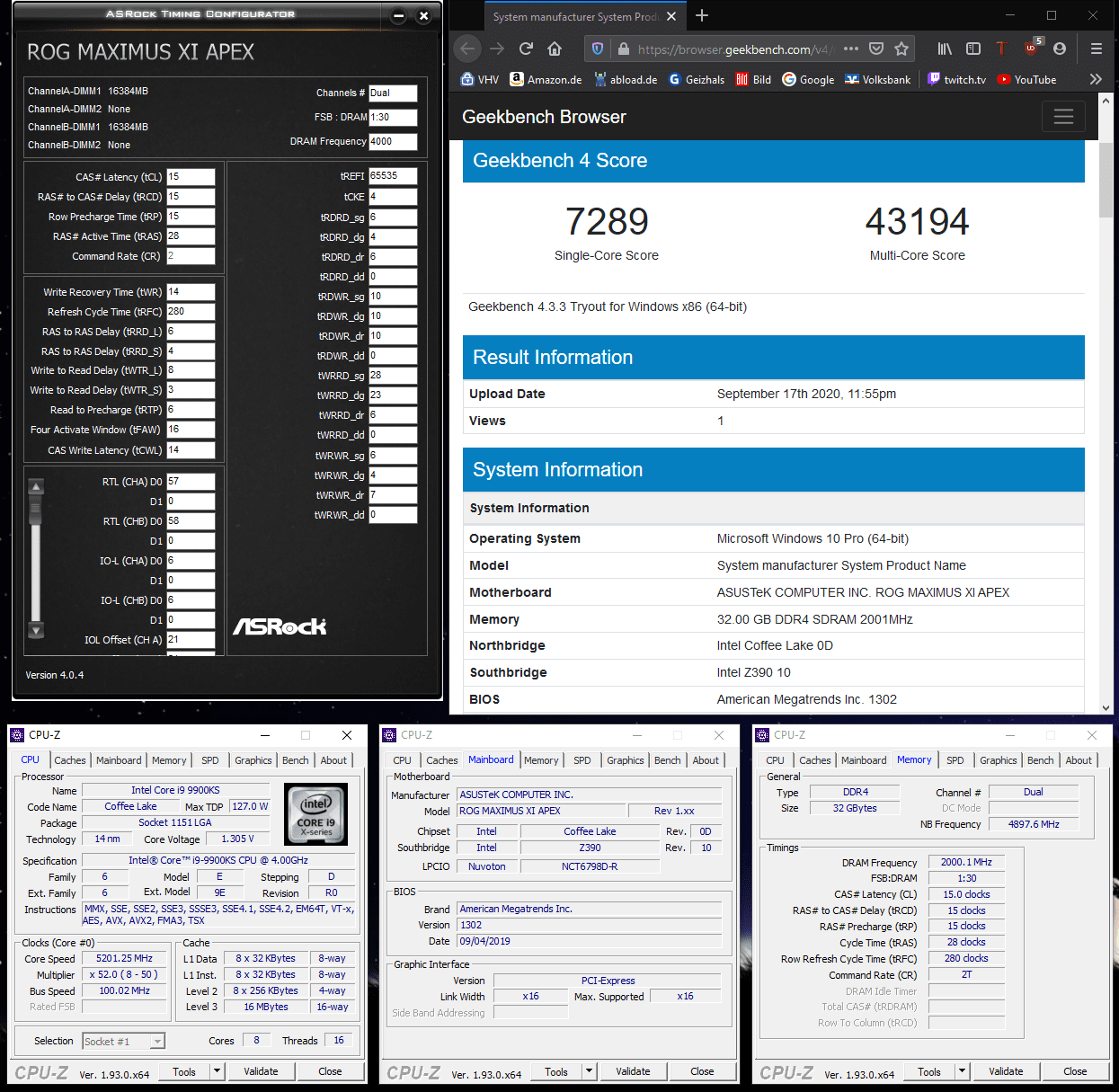
Task: Click the tREFI field showing 65535
Action: pyautogui.click(x=393, y=176)
